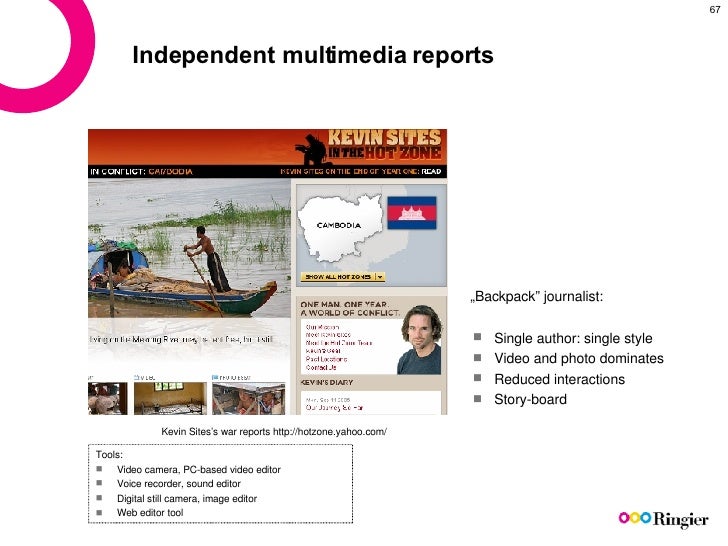728x546 pixels.
Task: Click the Cambodia flag image
Action: (x=412, y=213)
